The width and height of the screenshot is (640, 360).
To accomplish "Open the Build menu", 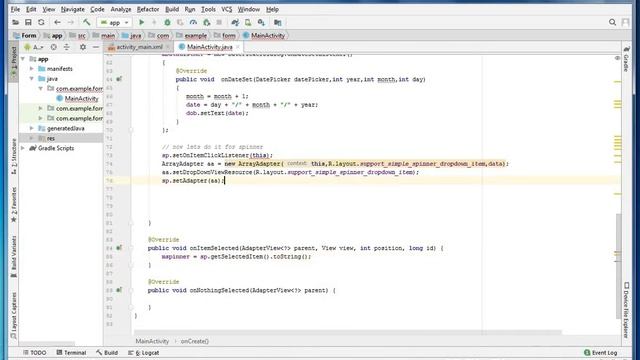I will 172,9.
